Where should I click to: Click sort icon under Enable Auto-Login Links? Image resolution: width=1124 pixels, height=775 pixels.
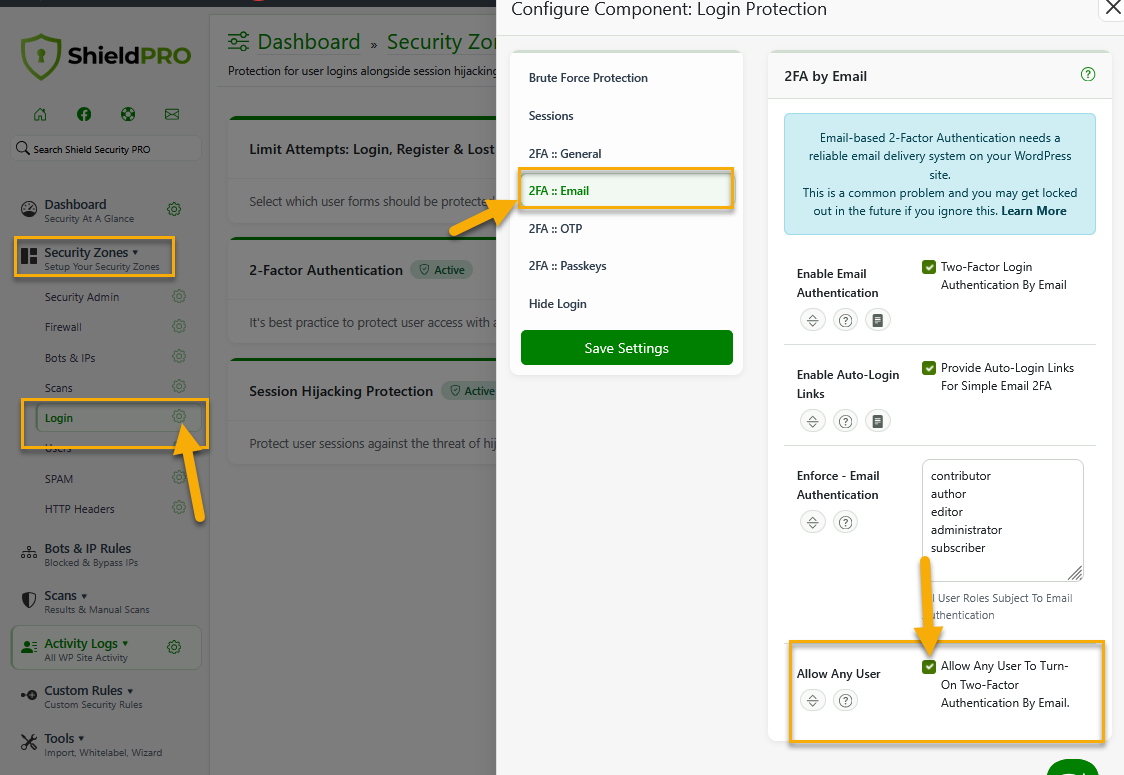pos(812,421)
